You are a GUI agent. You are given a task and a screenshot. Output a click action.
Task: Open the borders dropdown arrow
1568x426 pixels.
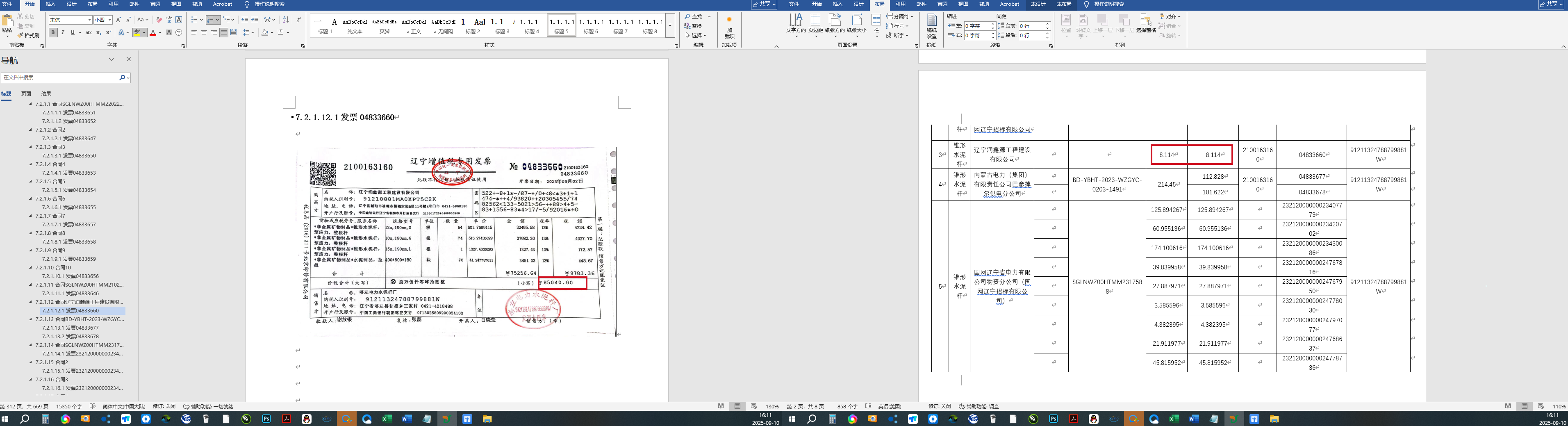pyautogui.click(x=288, y=32)
